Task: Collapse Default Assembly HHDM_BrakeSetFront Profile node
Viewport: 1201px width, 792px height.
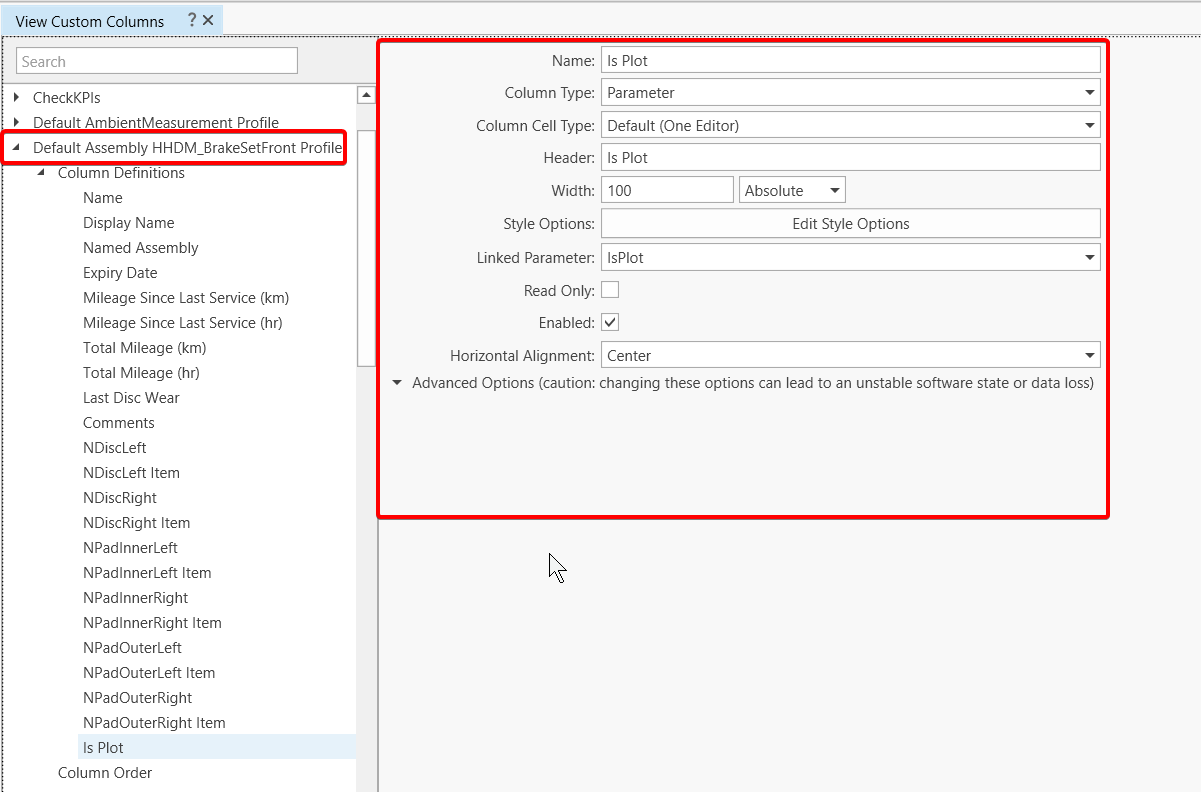Action: pyautogui.click(x=16, y=148)
